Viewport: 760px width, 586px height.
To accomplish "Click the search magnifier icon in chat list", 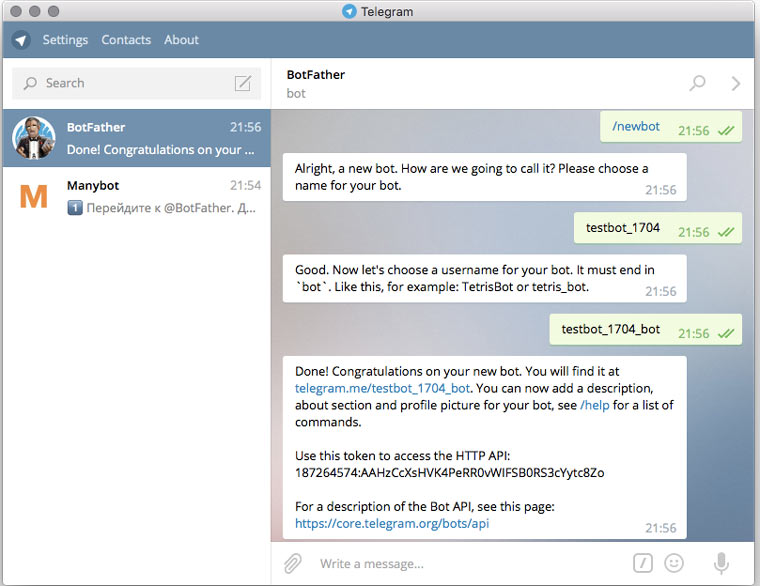I will click(30, 83).
